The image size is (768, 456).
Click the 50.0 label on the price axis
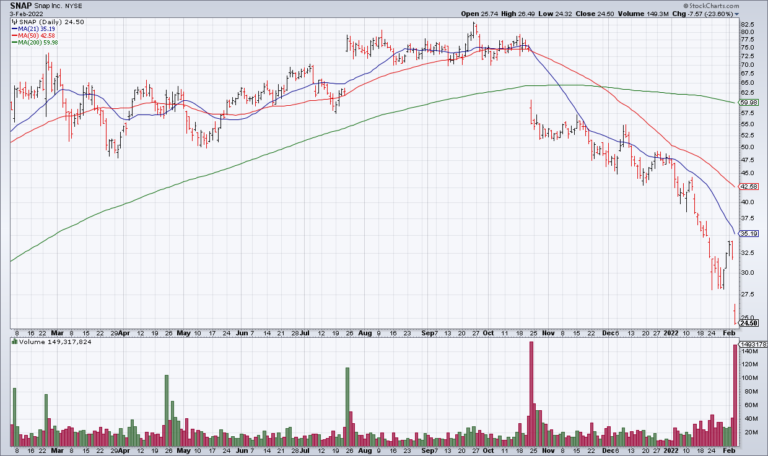[x=747, y=147]
